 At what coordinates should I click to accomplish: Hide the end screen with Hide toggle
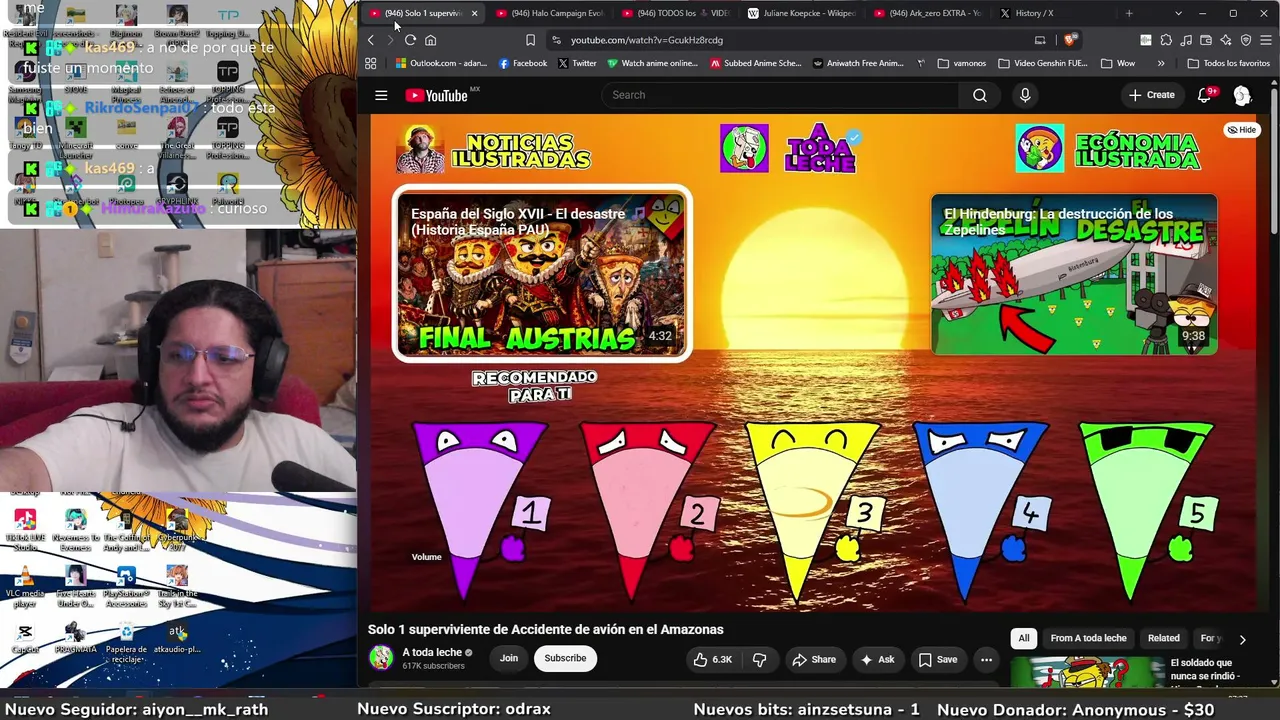click(x=1242, y=130)
